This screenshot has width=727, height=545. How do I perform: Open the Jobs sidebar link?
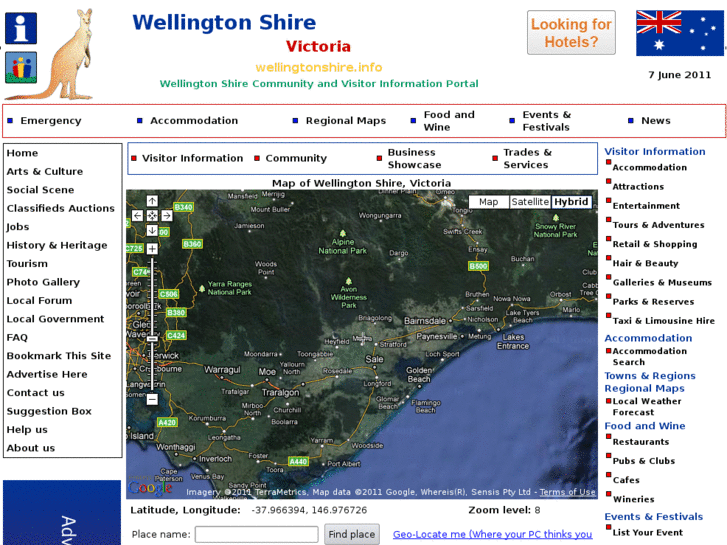point(18,227)
